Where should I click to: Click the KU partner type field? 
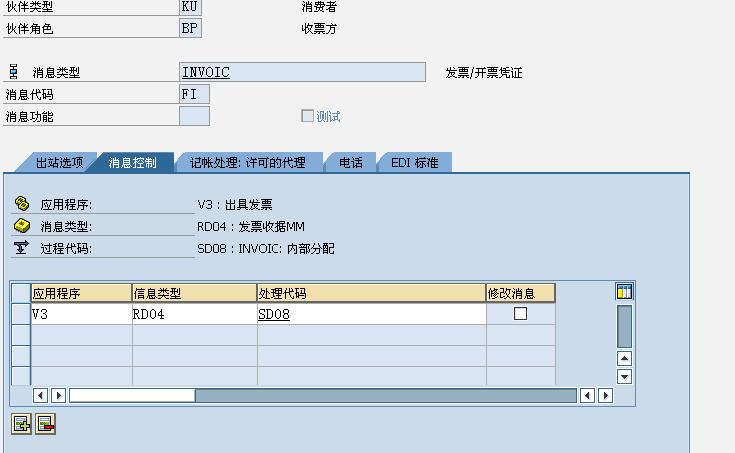pos(190,7)
